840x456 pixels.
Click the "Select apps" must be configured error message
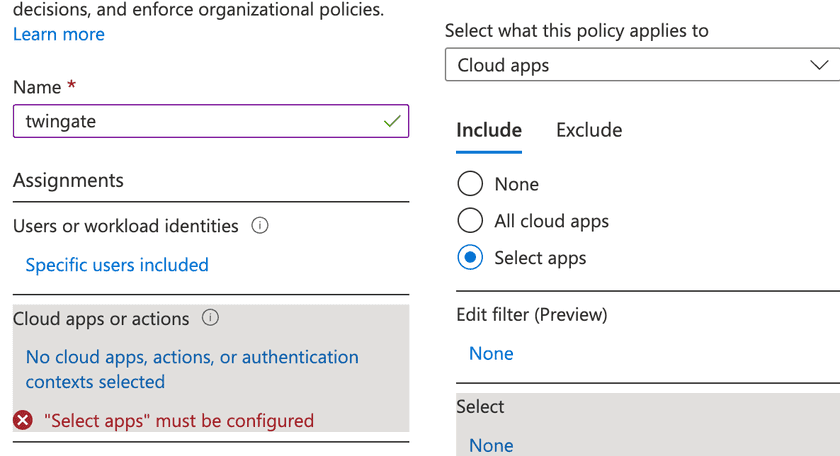coord(179,421)
